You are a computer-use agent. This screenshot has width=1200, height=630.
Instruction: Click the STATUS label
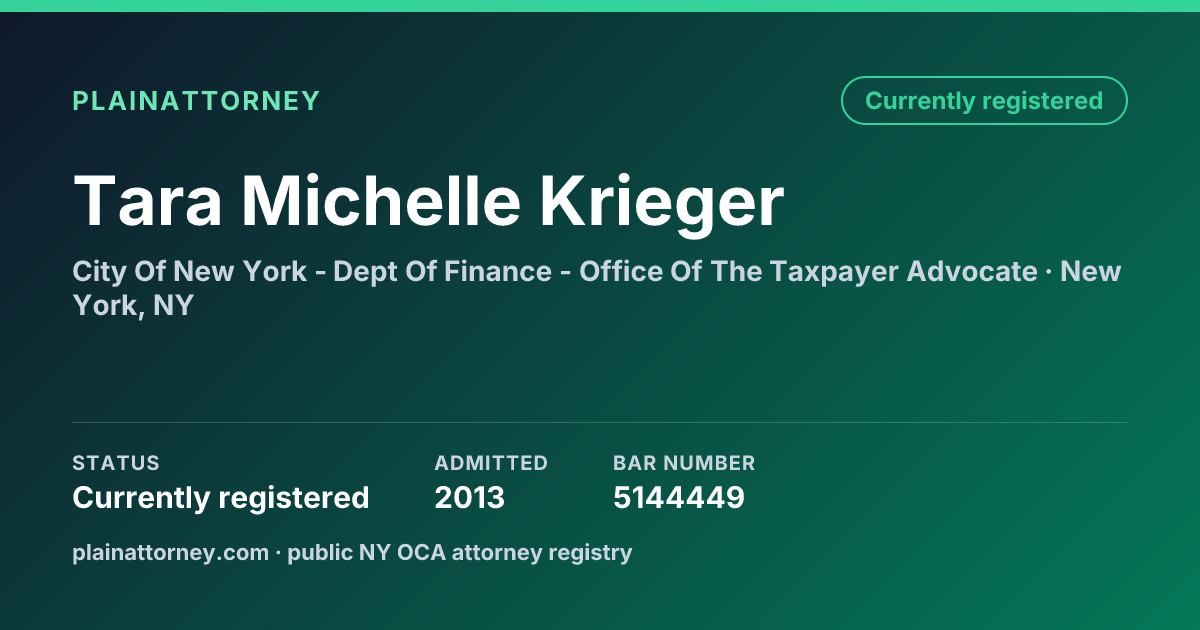tap(116, 463)
